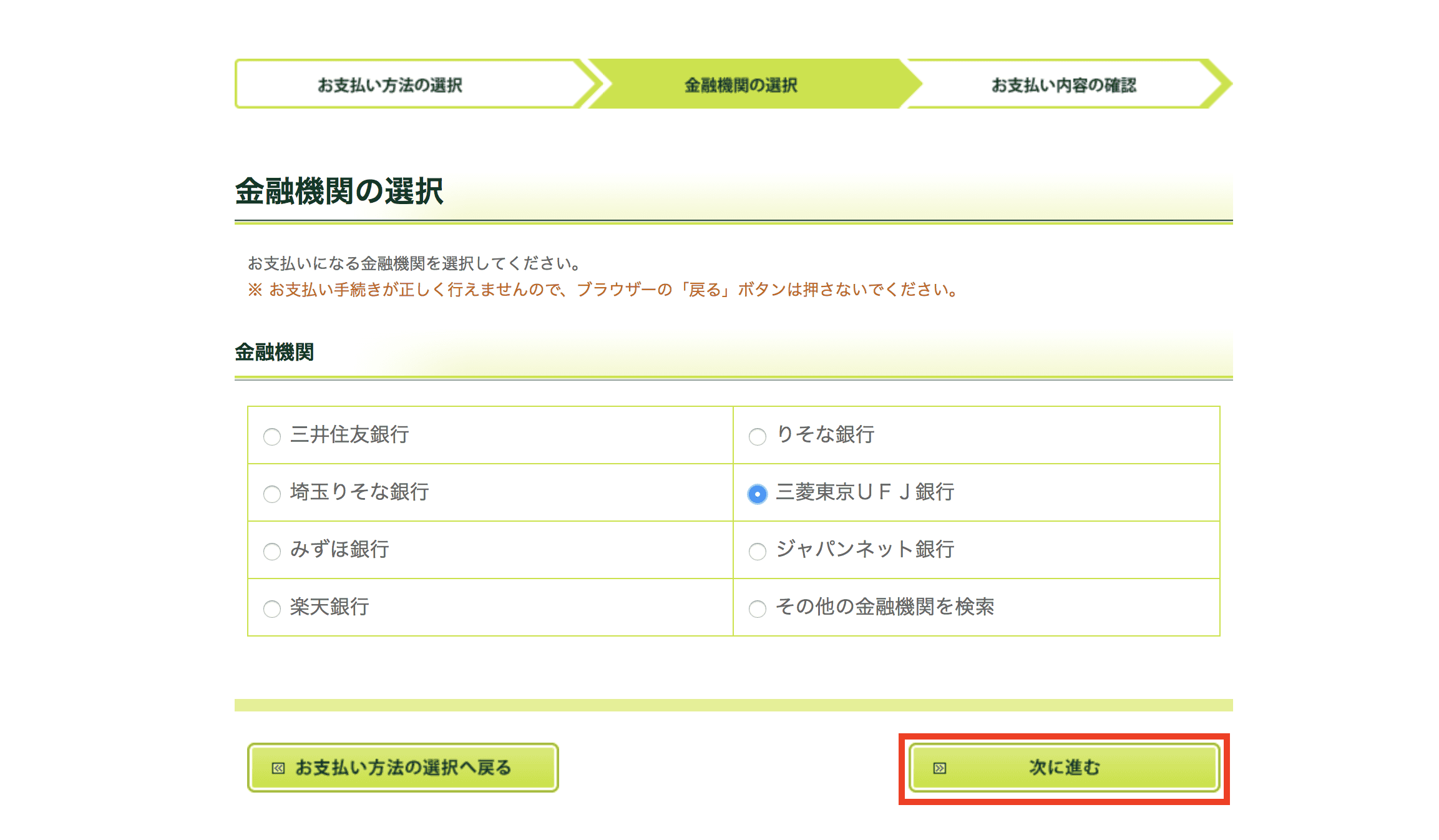The image size is (1439, 840).
Task: Choose the ジャパンネット銀行 radio option
Action: point(758,551)
